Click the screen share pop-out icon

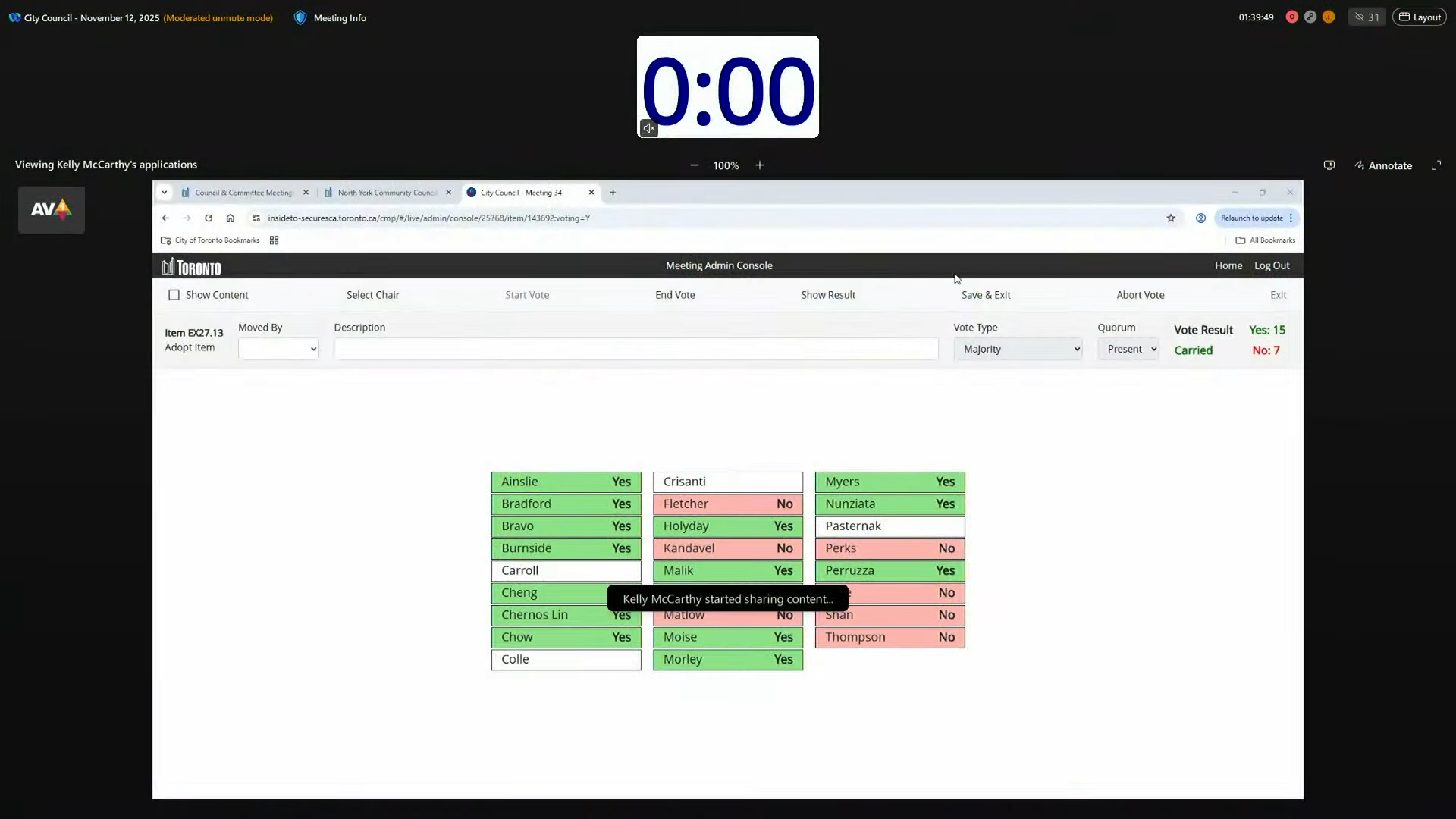point(1329,165)
